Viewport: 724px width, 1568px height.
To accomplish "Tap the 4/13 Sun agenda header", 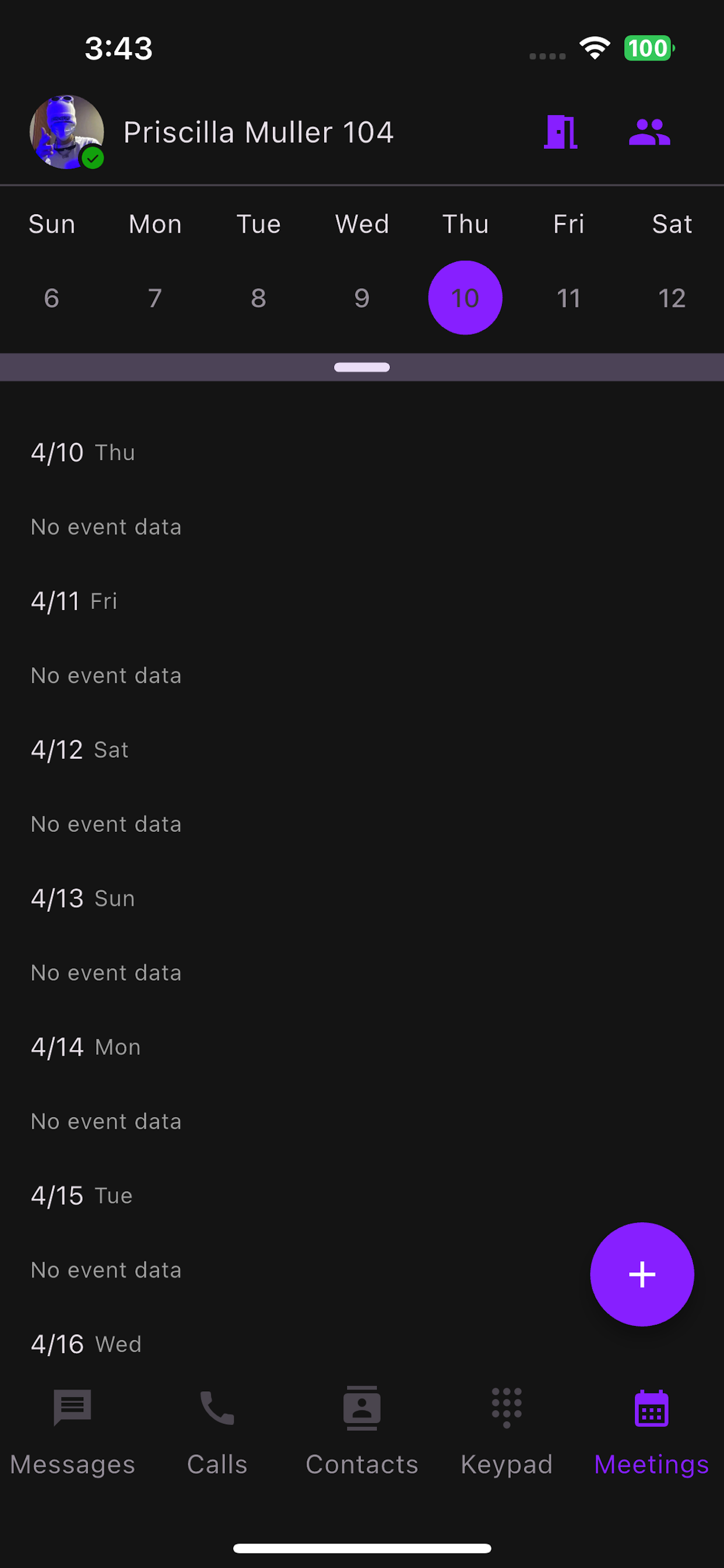I will pyautogui.click(x=83, y=898).
